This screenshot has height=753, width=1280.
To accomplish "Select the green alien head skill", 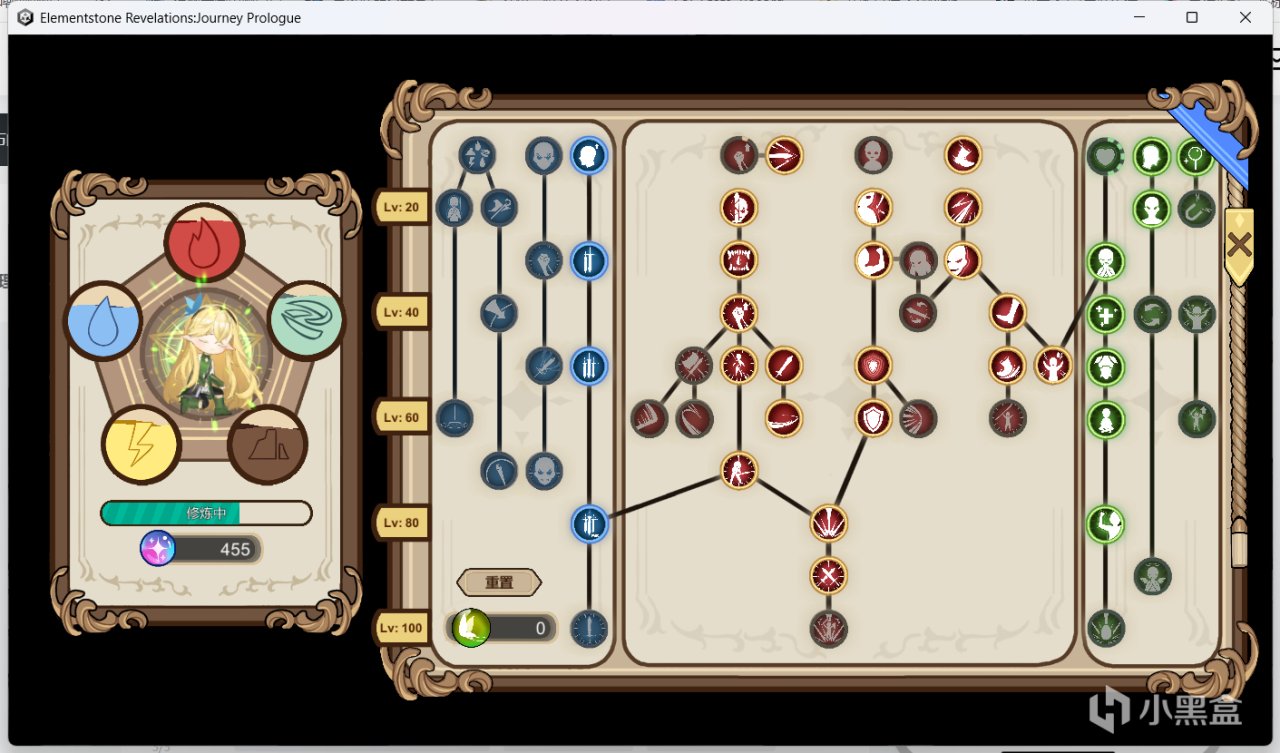I will [1152, 209].
